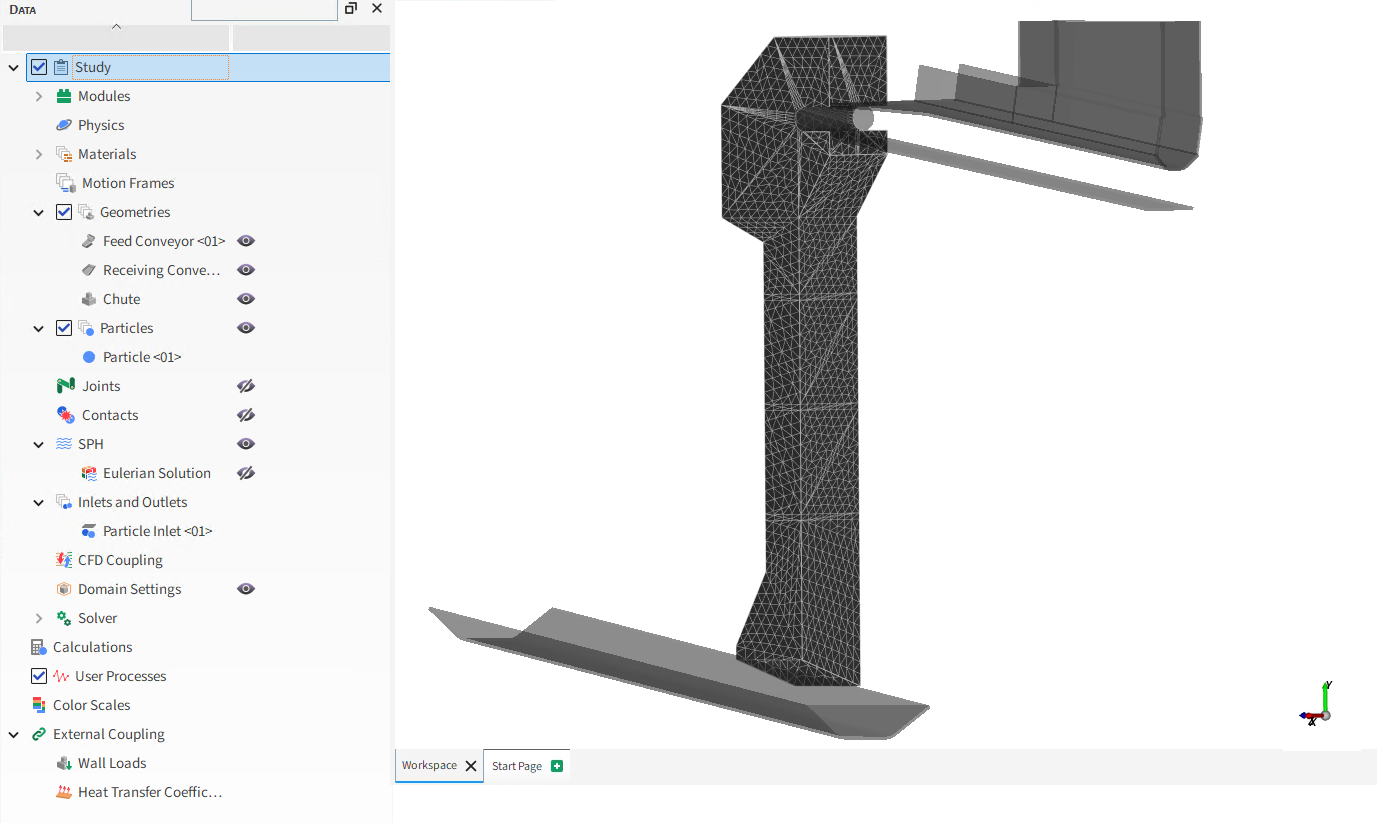Click the Physics planet icon
Viewport: 1393px width, 823px height.
point(64,125)
